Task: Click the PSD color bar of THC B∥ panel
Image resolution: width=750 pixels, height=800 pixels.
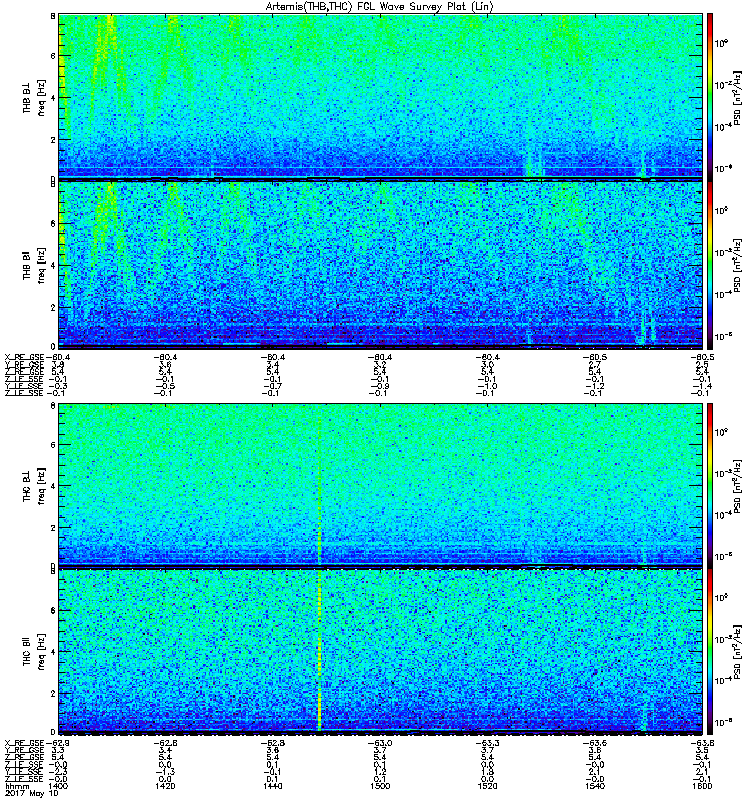Action: pyautogui.click(x=710, y=652)
